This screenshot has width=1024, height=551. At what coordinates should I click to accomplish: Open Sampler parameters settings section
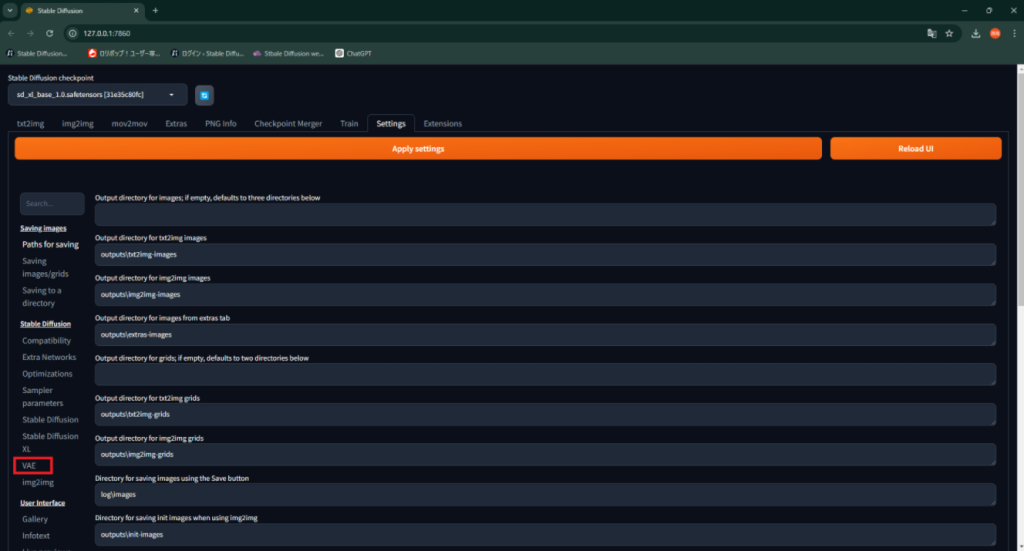(42, 397)
